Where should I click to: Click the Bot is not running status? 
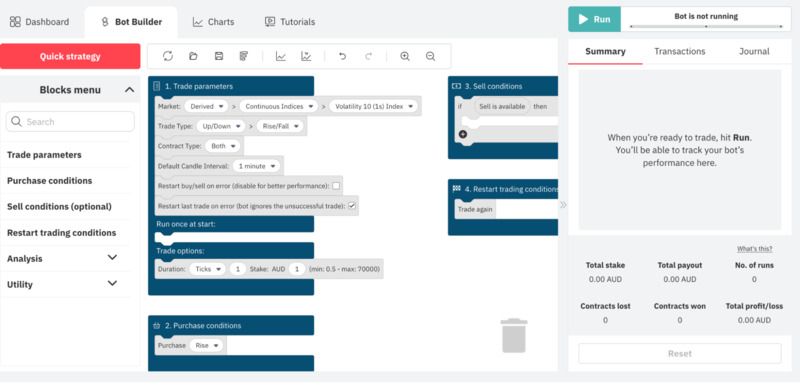tap(706, 16)
